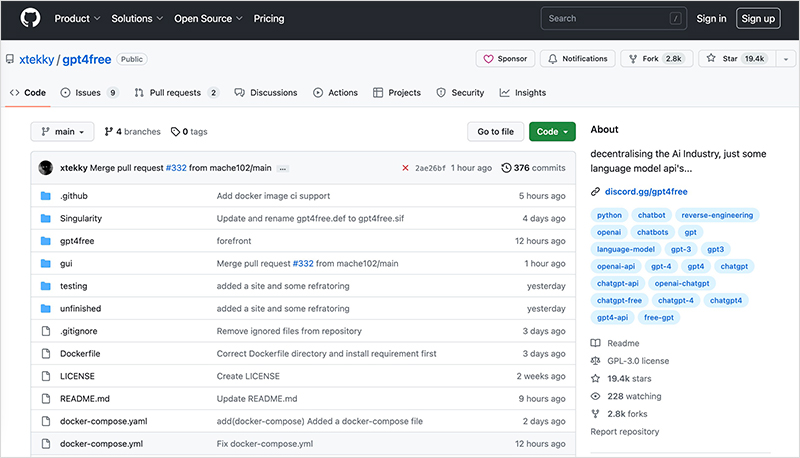Open commit hash 2ae26bf

click(x=430, y=168)
